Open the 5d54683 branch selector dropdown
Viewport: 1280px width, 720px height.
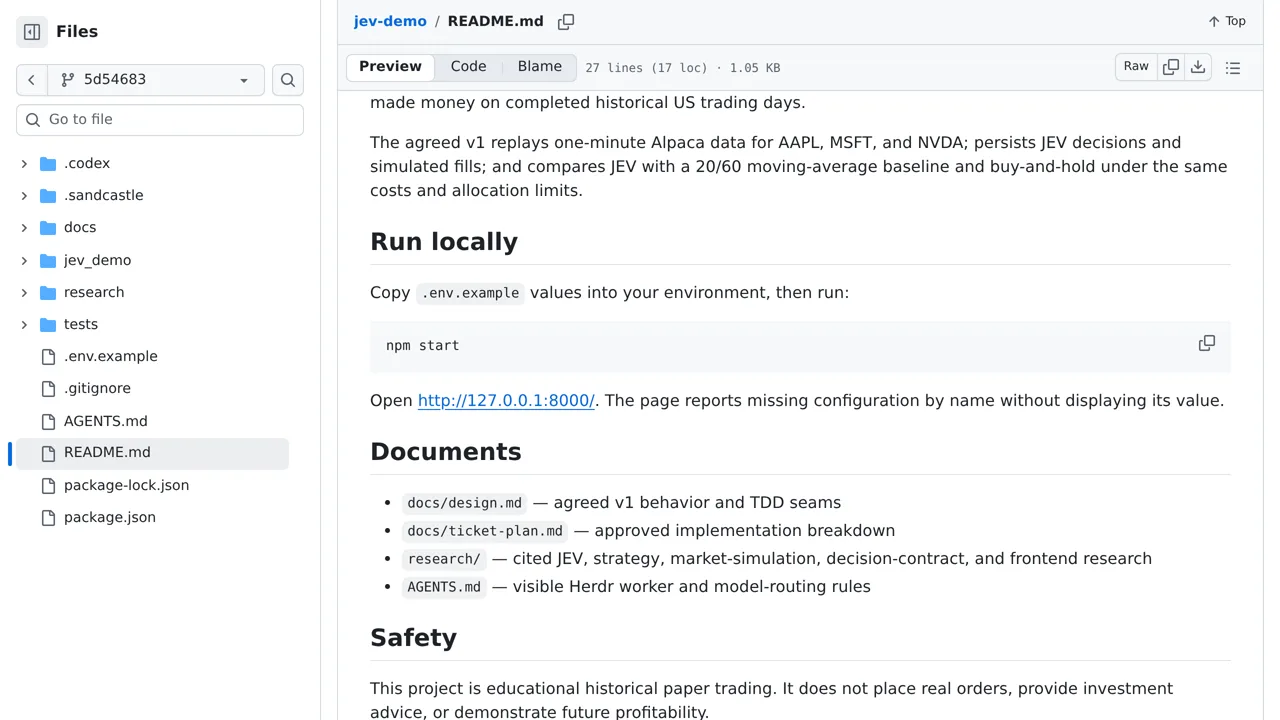coord(155,80)
